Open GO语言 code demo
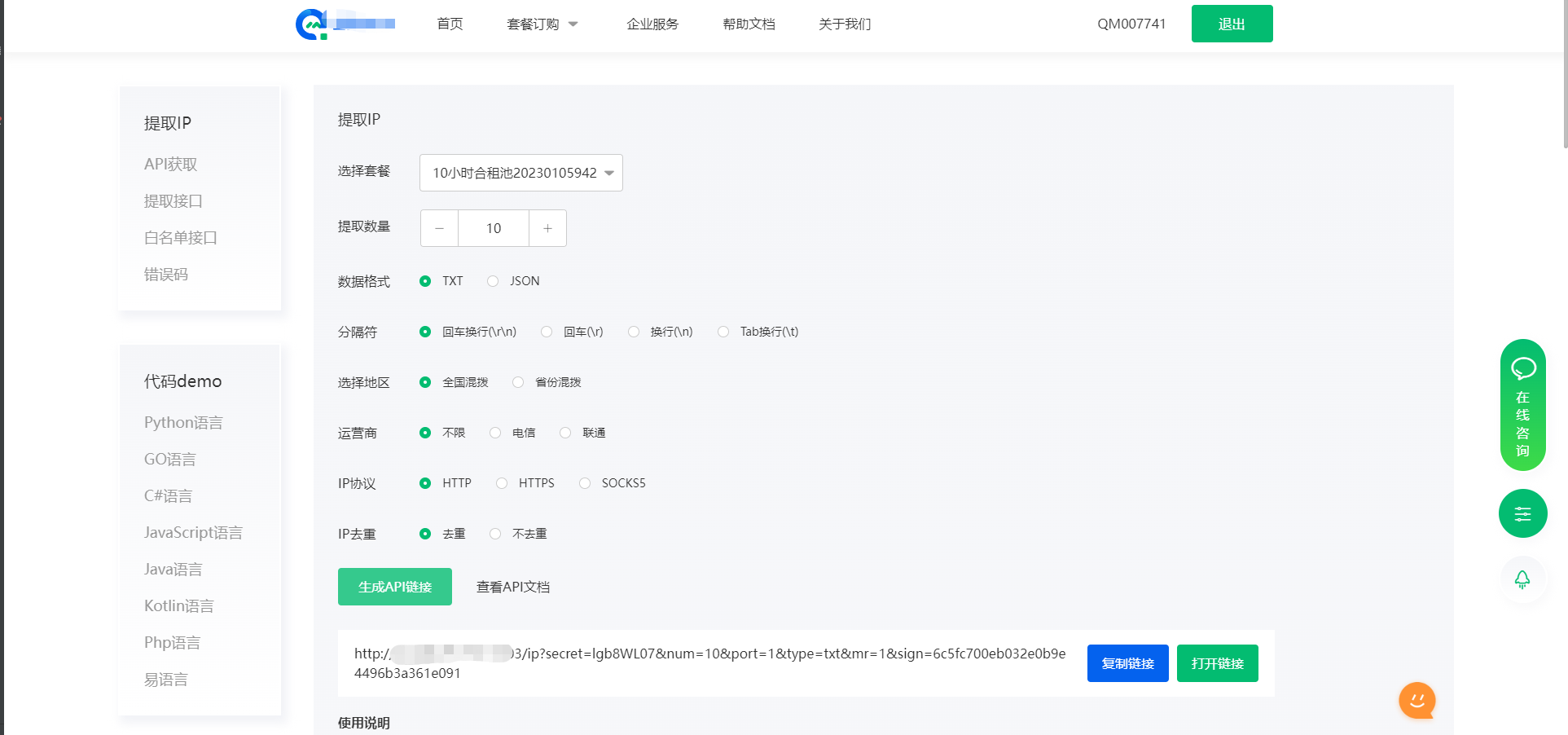 [x=170, y=460]
